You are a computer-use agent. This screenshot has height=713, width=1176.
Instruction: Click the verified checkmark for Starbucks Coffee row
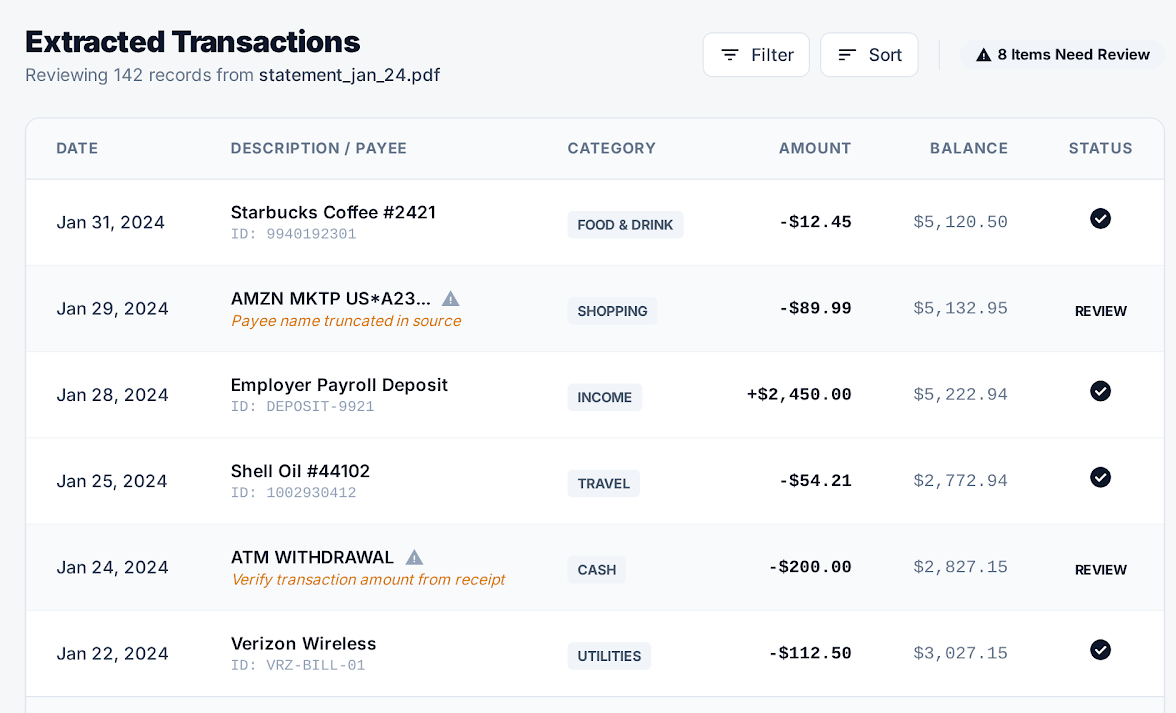[x=1100, y=219]
